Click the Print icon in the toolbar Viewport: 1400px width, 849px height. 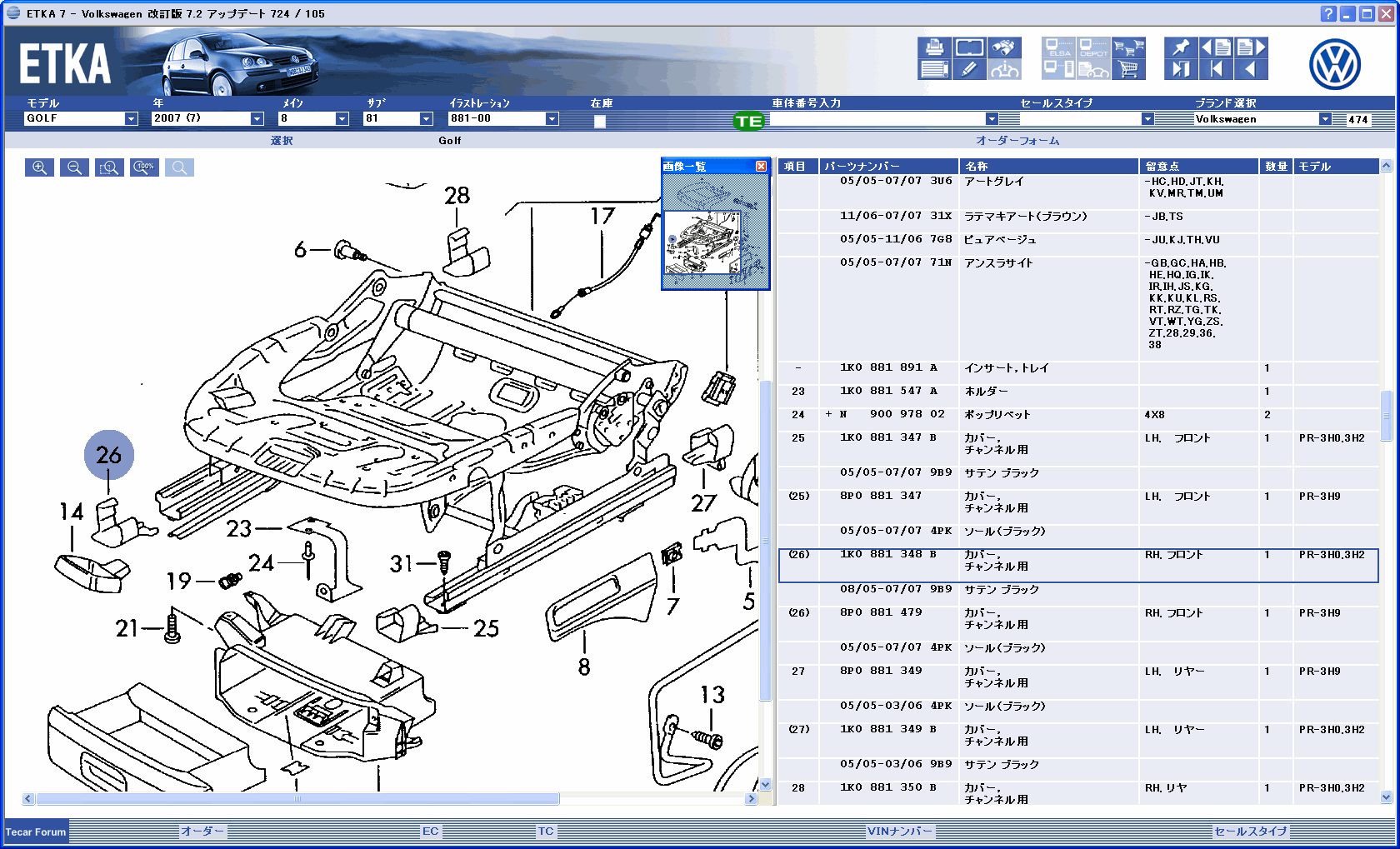tap(934, 47)
